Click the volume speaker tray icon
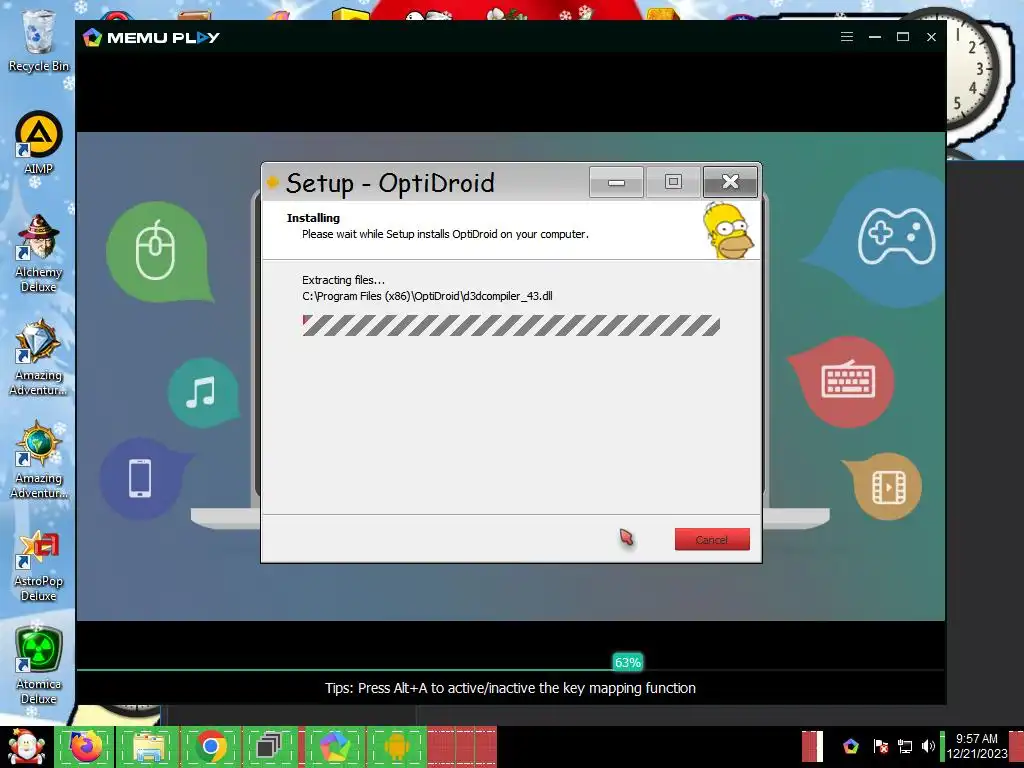This screenshot has height=768, width=1024. [x=928, y=746]
